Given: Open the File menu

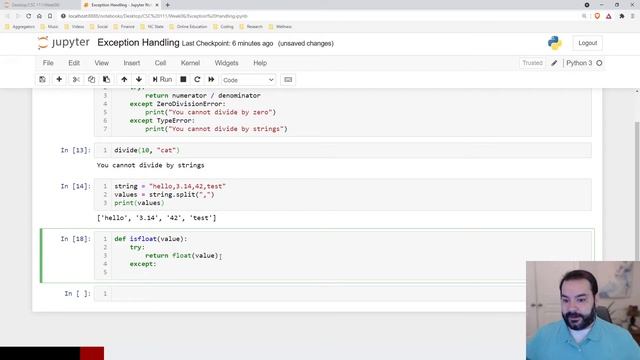Looking at the screenshot, I should tap(48, 63).
